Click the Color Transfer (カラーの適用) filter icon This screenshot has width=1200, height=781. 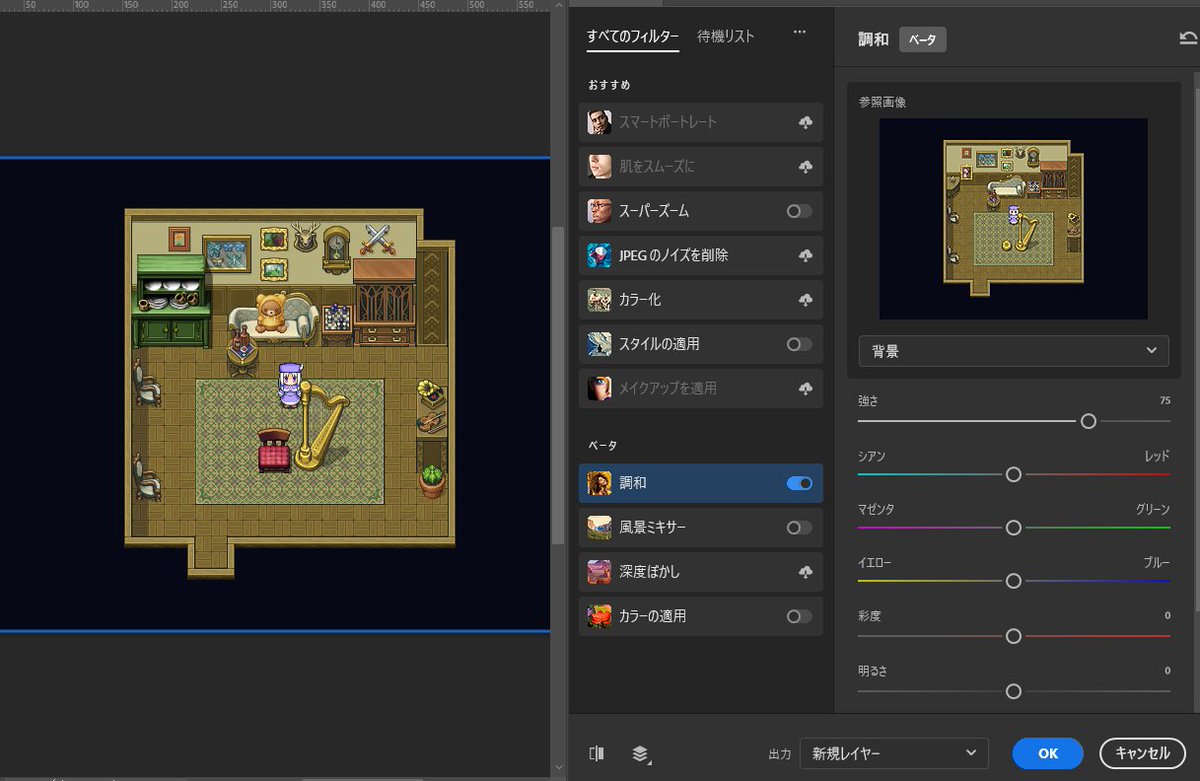tap(599, 616)
